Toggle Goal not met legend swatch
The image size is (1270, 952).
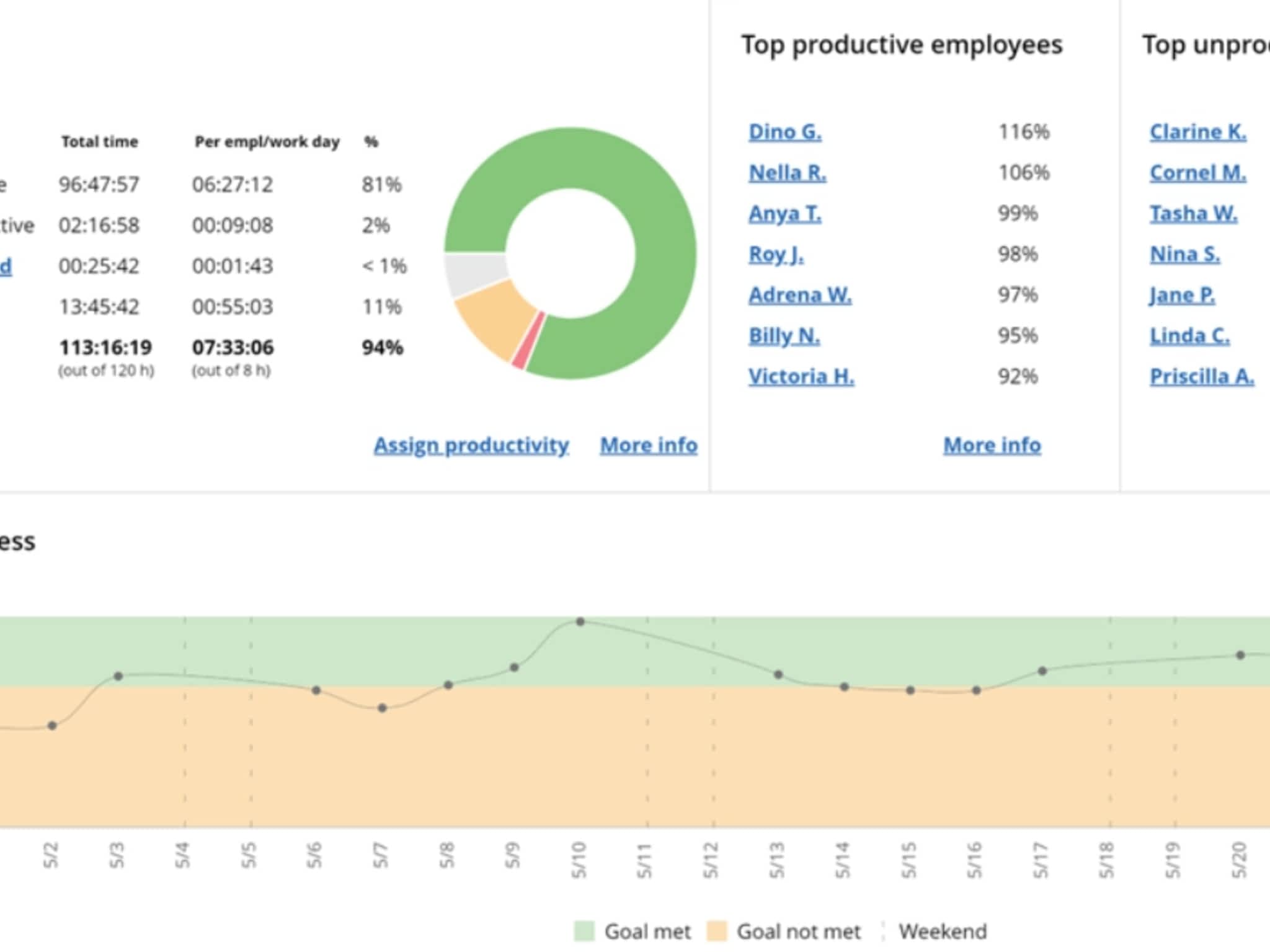click(716, 931)
